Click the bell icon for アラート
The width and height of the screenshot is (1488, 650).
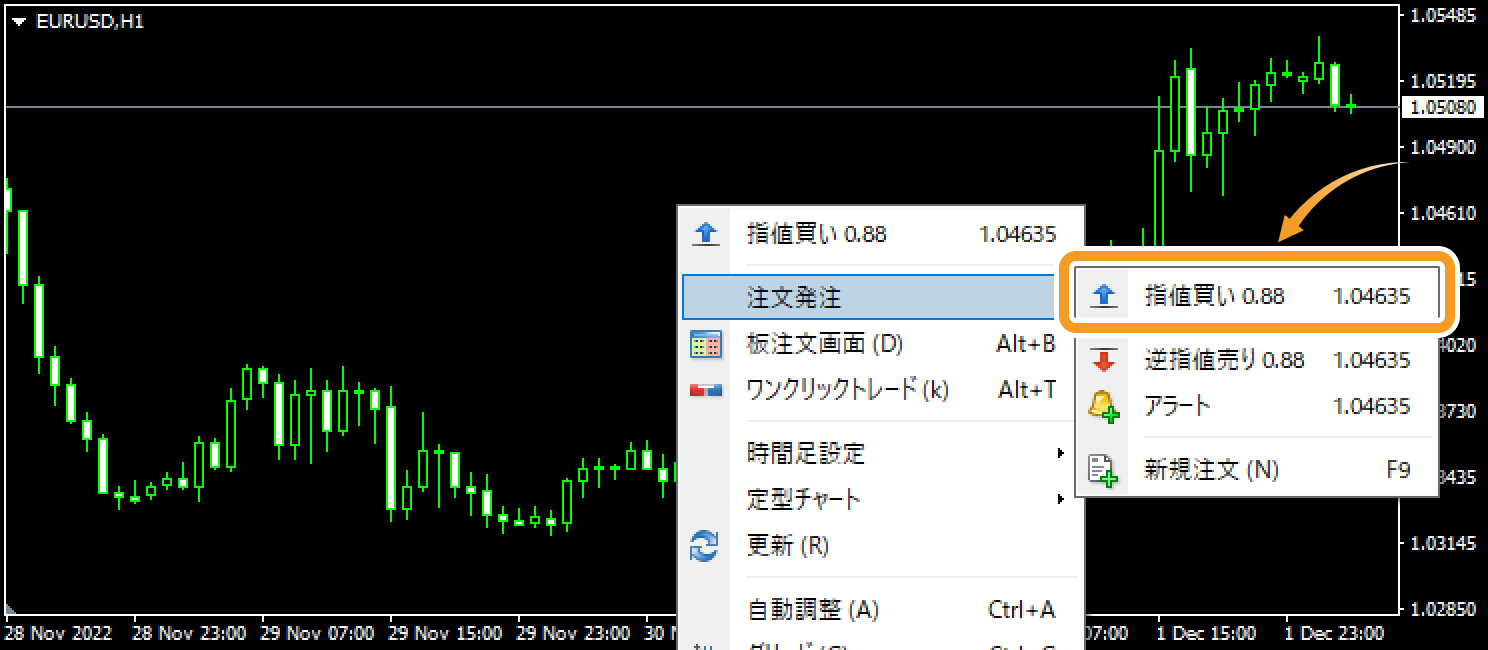point(1104,406)
